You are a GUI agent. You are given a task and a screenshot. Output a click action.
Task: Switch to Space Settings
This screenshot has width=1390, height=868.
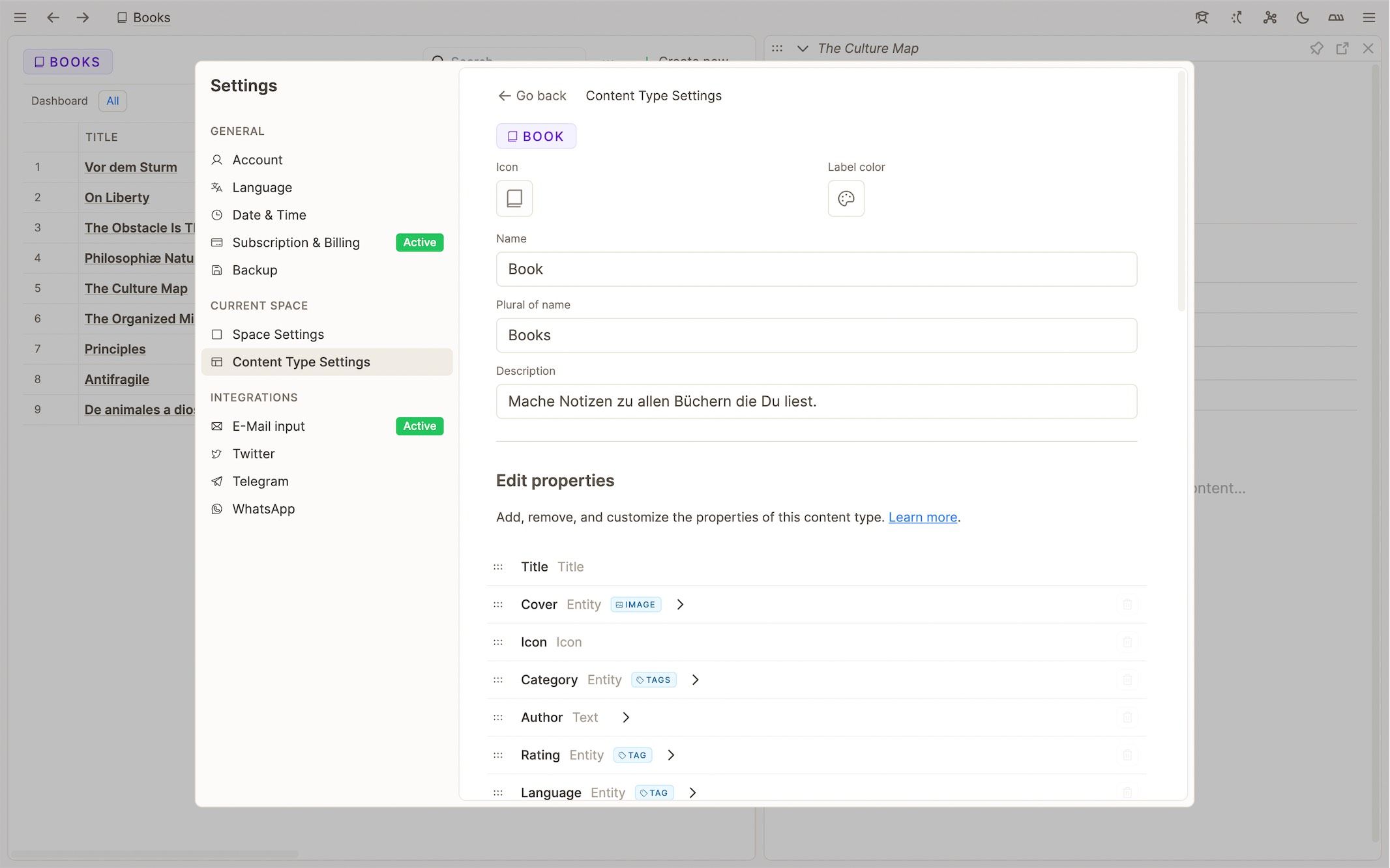(278, 334)
